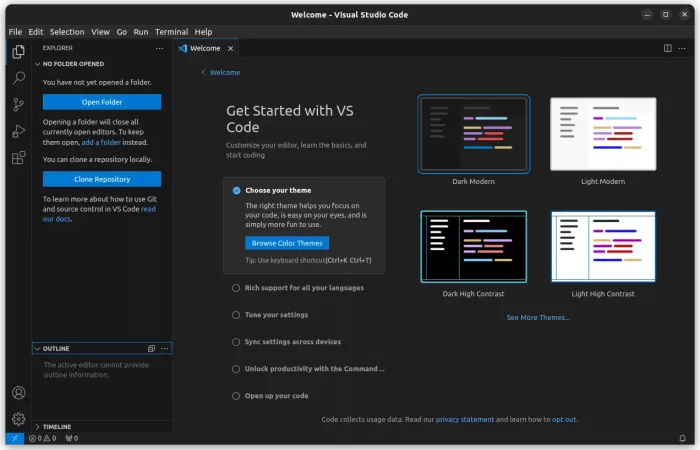Select the 'Rich support for all your languages' step

303,288
